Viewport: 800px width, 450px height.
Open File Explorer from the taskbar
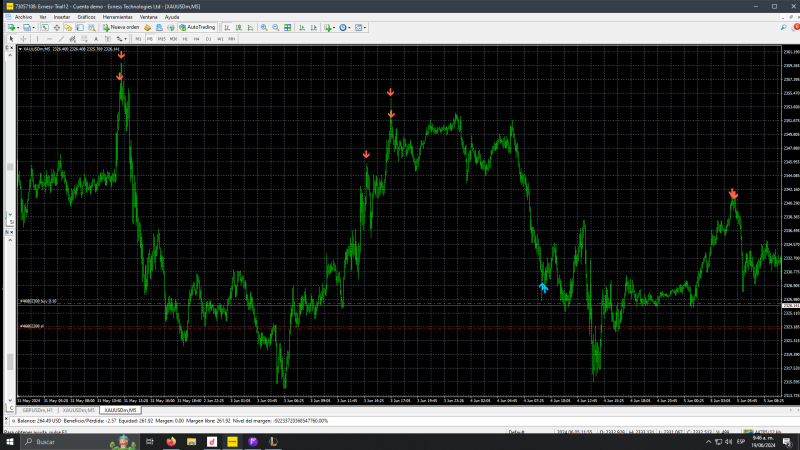coord(191,441)
